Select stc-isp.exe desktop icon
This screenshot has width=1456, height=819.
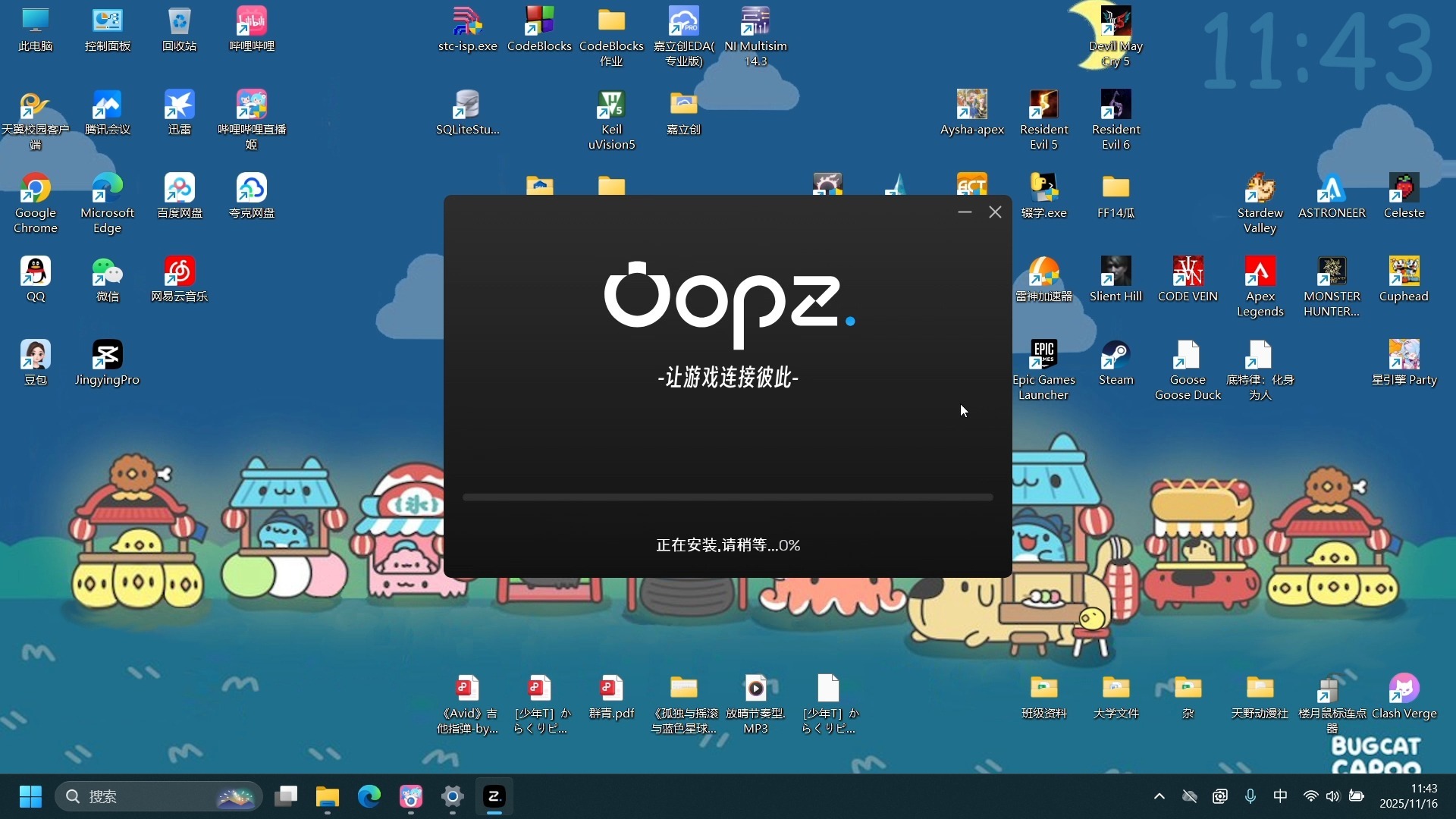pos(468,30)
